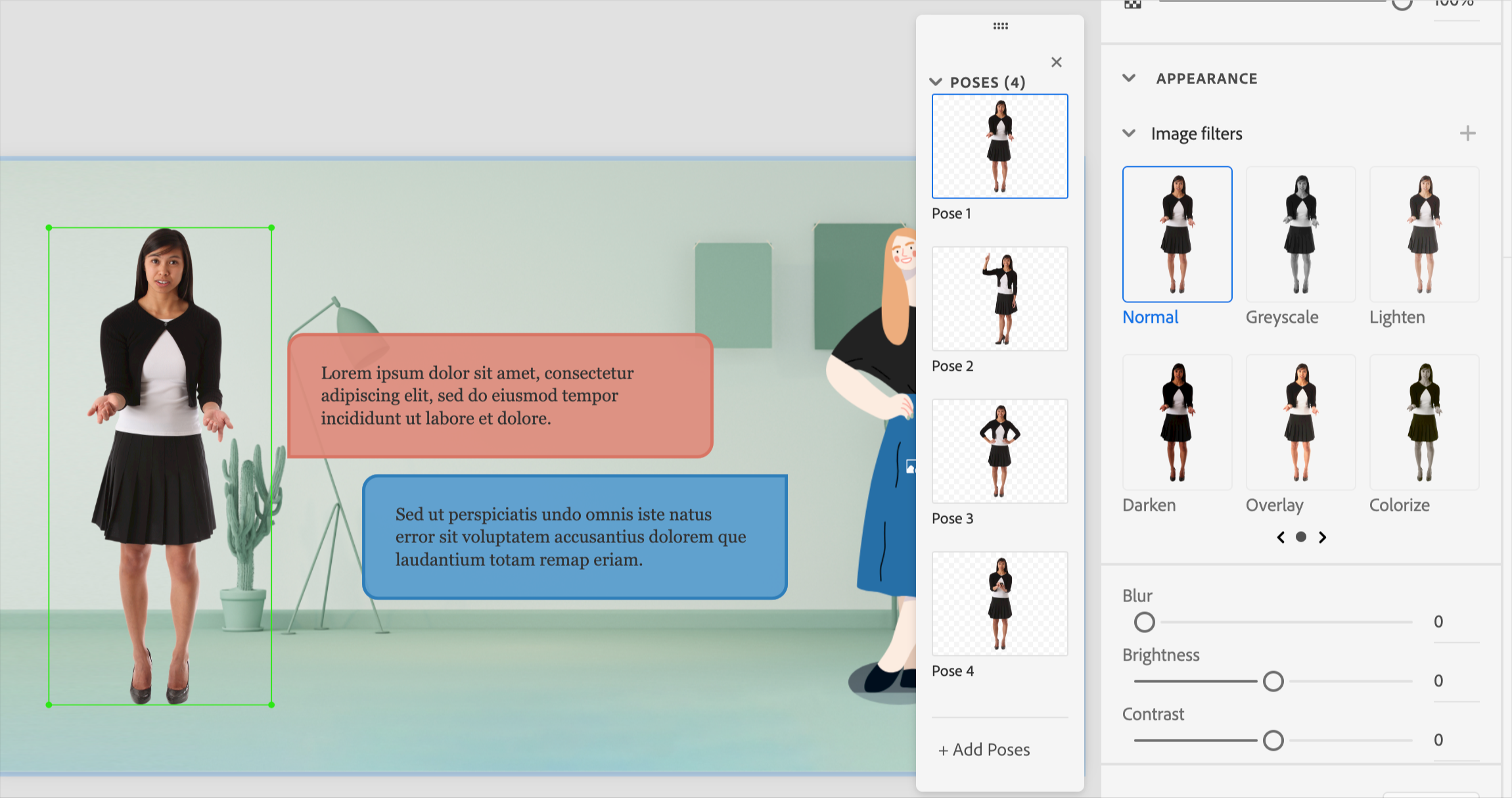
Task: Select the Pose 3 thumbnail
Action: point(999,452)
